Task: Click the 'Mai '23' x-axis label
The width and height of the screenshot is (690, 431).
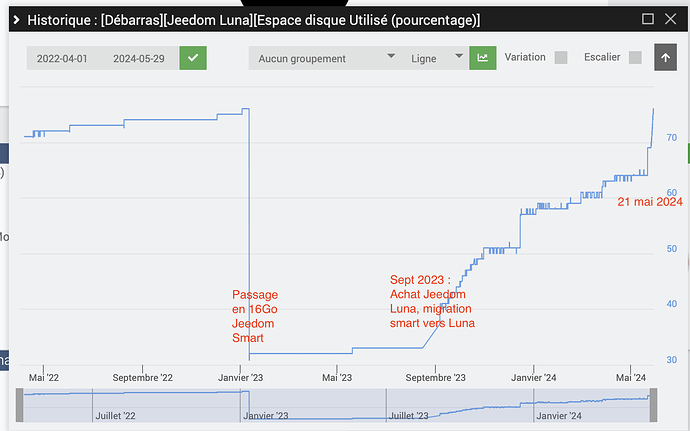Action: point(337,378)
